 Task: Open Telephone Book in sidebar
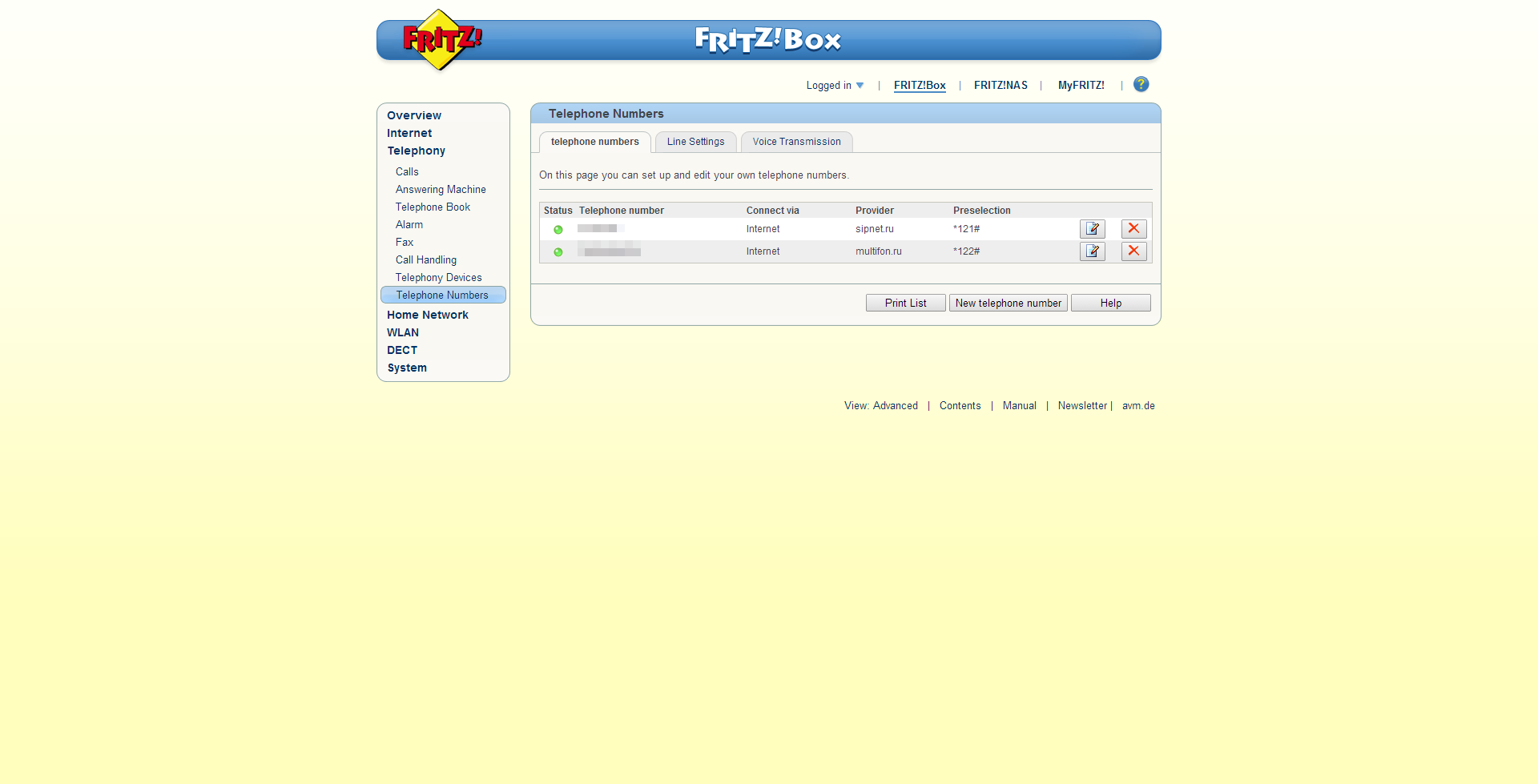pos(433,207)
